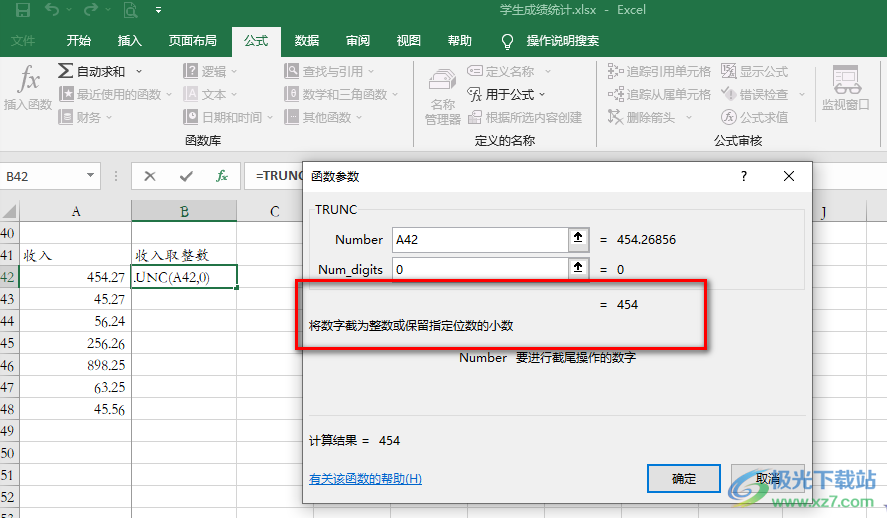Viewport: 887px width, 518px height.
Task: Click the Enter checkmark in formula bar
Action: (186, 176)
